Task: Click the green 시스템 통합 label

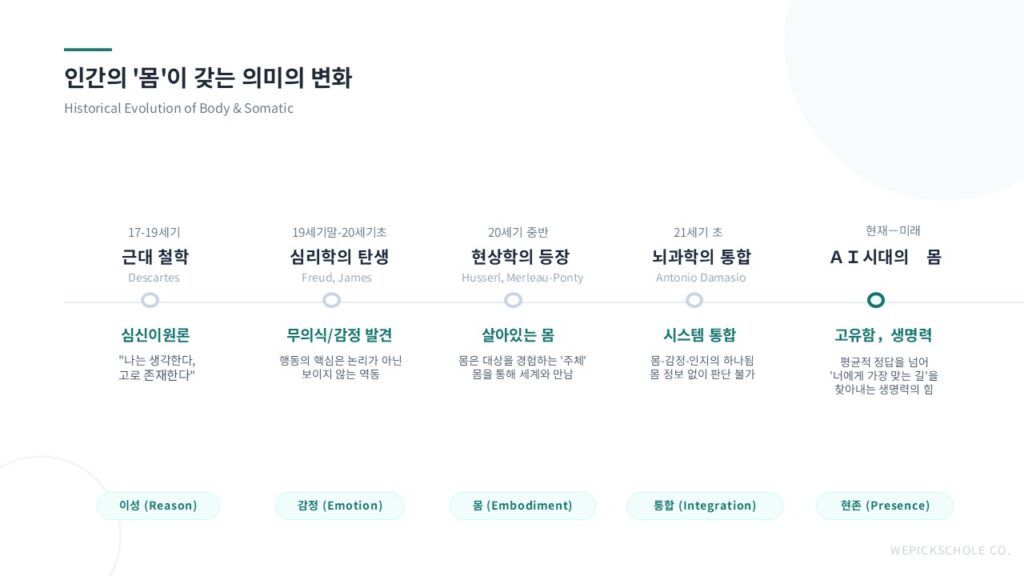Action: [700, 335]
